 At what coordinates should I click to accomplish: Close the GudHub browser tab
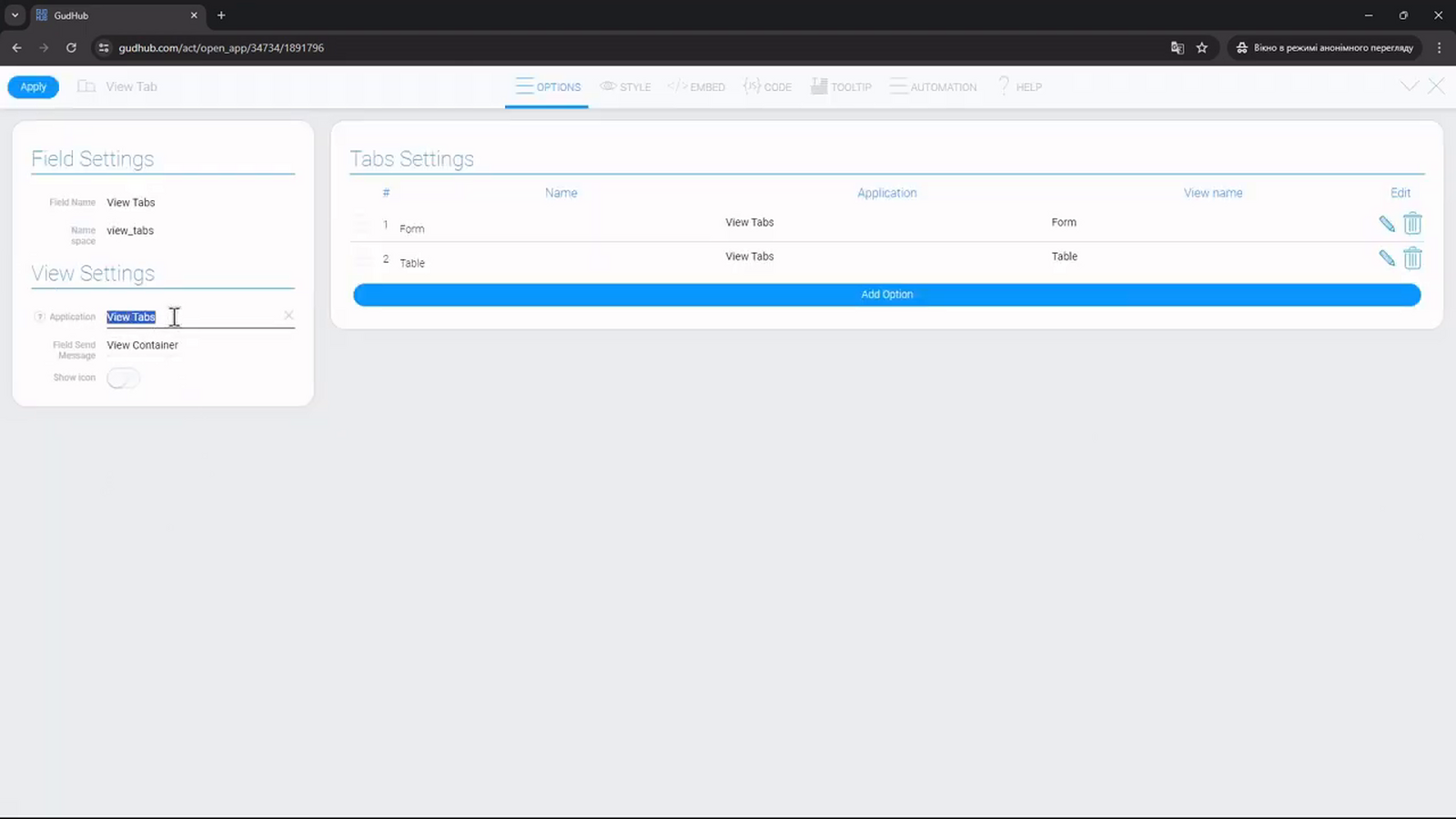tap(194, 15)
